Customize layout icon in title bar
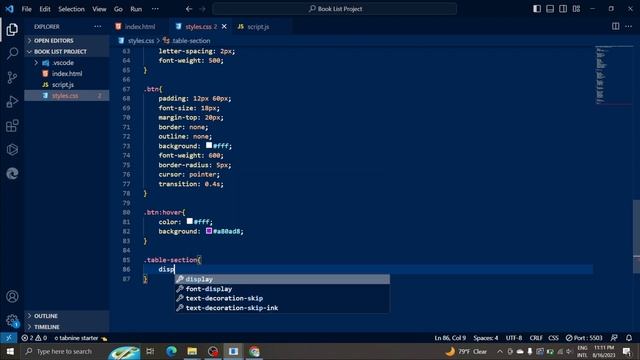The image size is (640, 360). point(576,9)
